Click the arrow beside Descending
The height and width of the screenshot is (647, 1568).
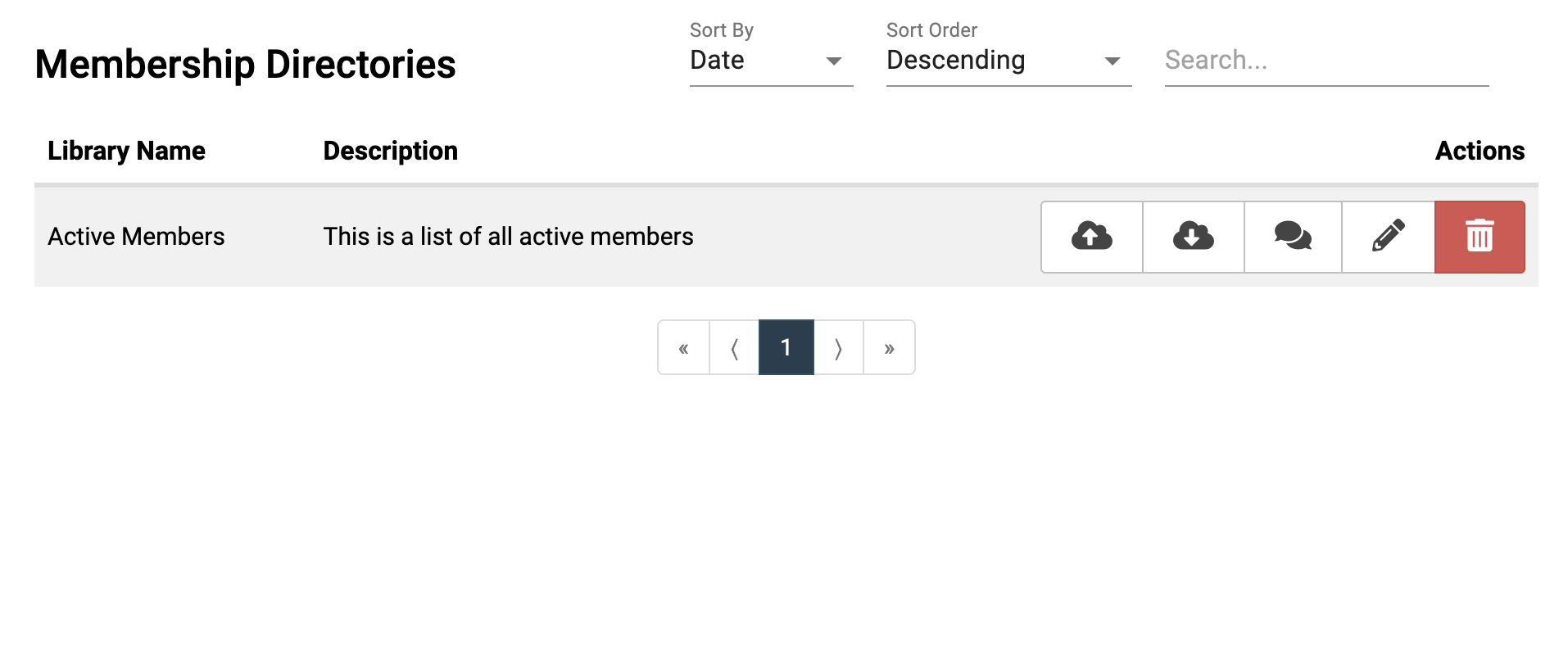(1112, 61)
